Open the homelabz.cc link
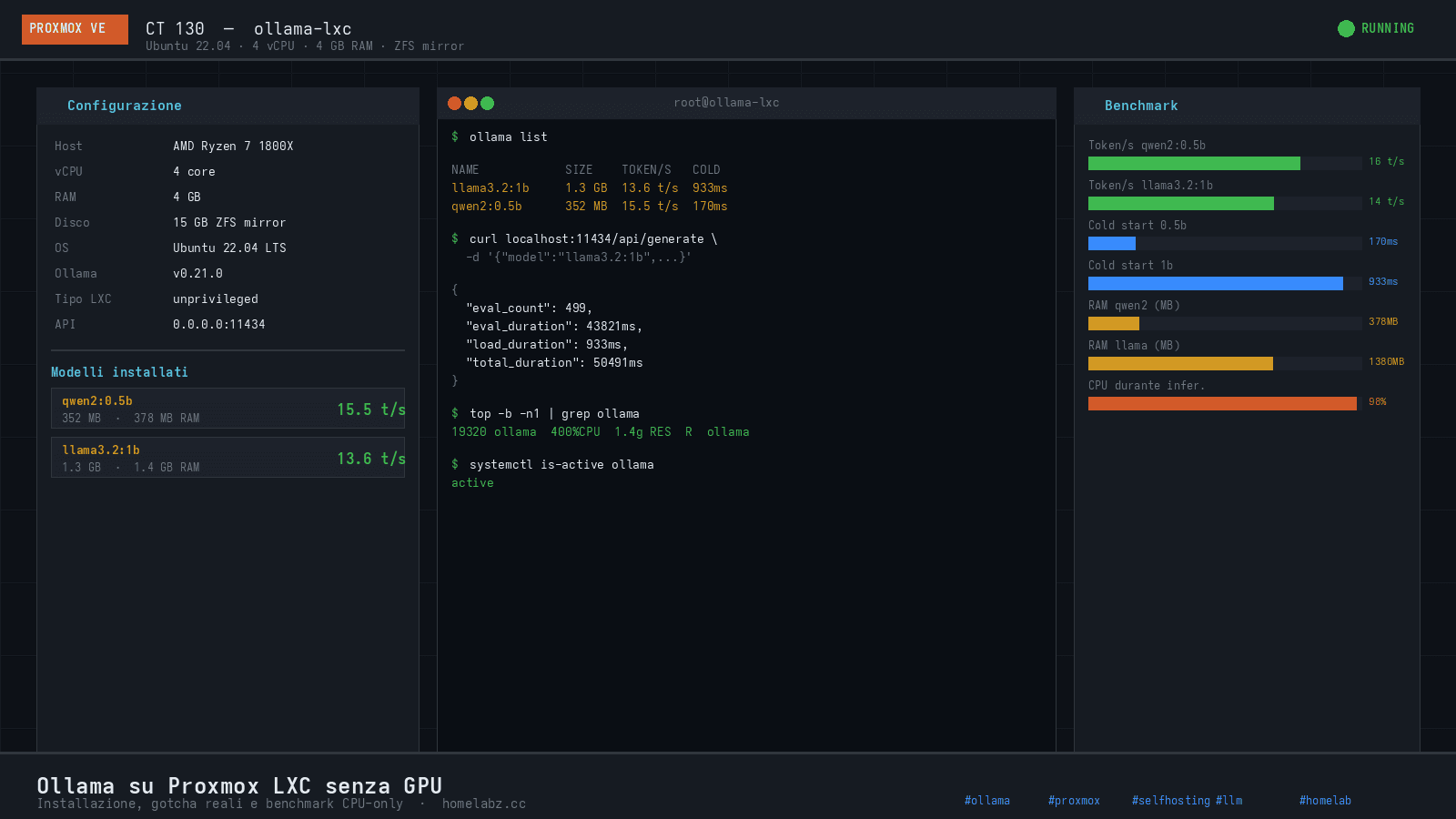This screenshot has width=1456, height=819. (484, 804)
